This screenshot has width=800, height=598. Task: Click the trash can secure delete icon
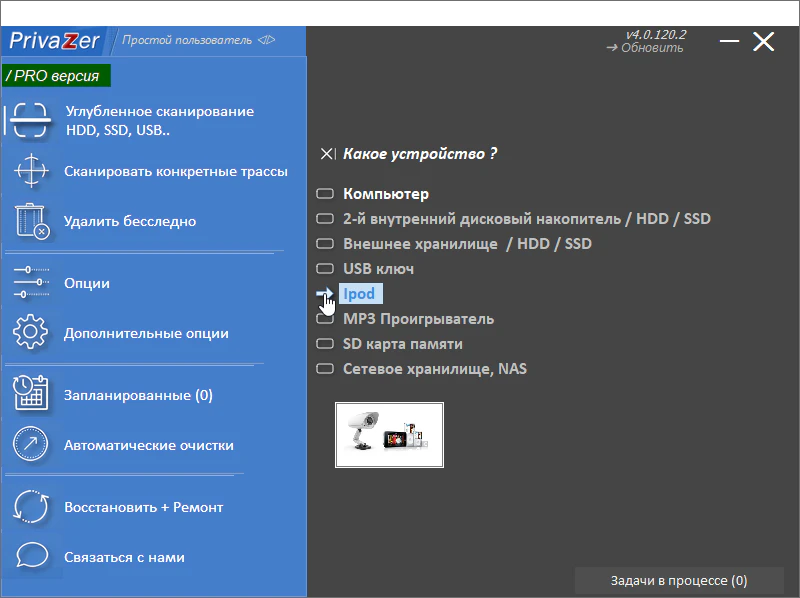coord(31,221)
